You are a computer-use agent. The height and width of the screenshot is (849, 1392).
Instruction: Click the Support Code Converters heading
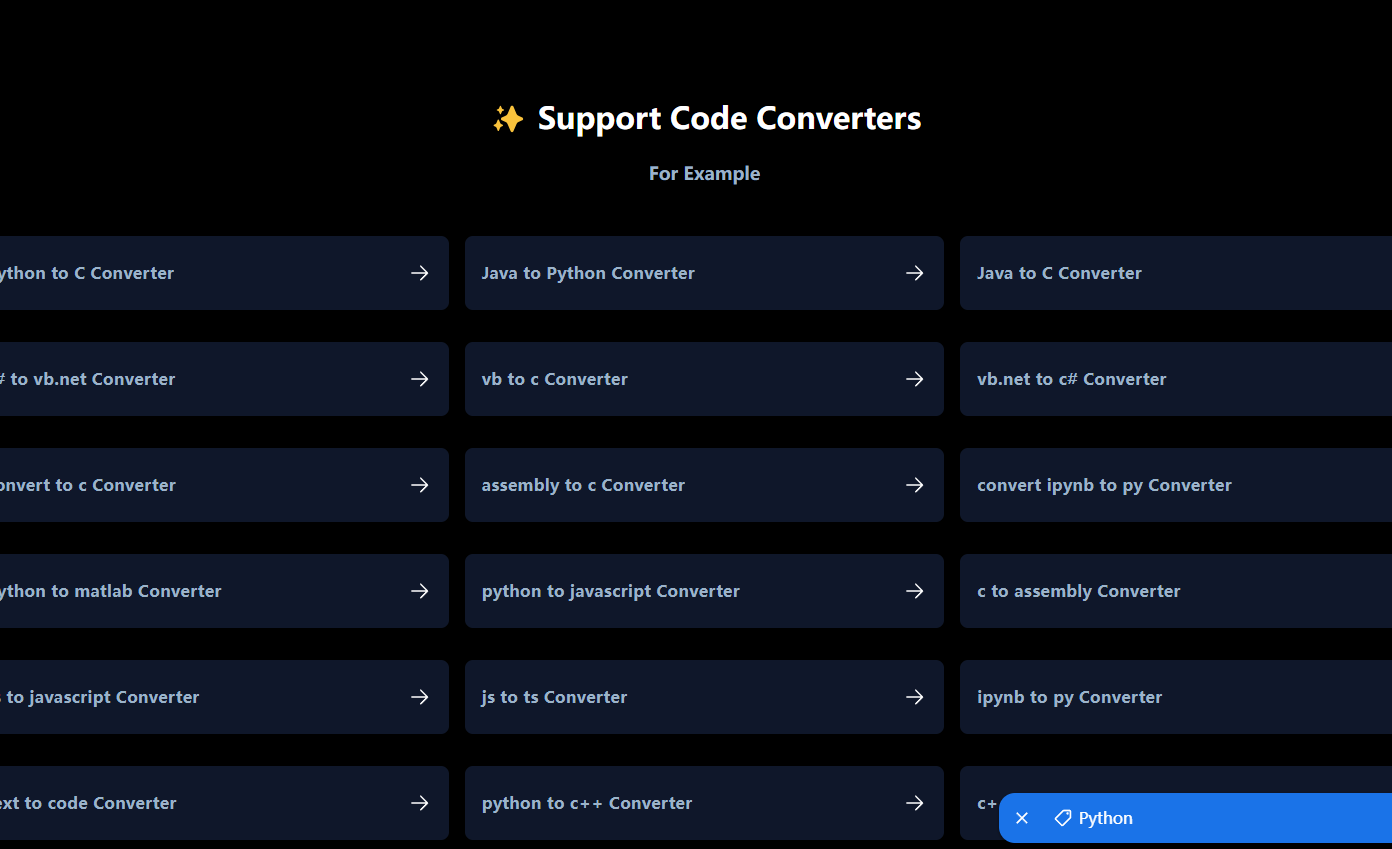pyautogui.click(x=729, y=117)
